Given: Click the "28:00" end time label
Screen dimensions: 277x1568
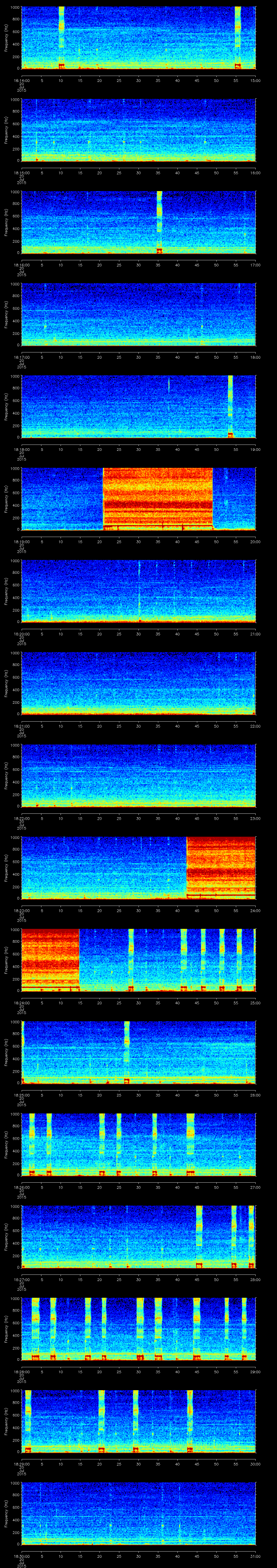Looking at the screenshot, I should (255, 1279).
